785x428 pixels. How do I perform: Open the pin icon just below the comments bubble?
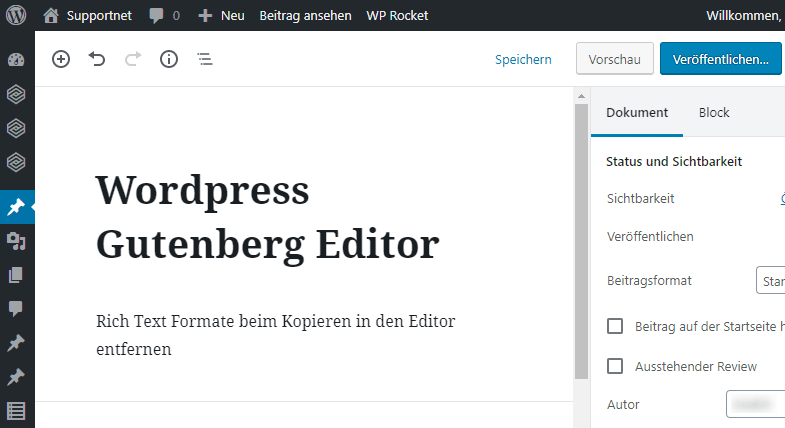[16, 343]
